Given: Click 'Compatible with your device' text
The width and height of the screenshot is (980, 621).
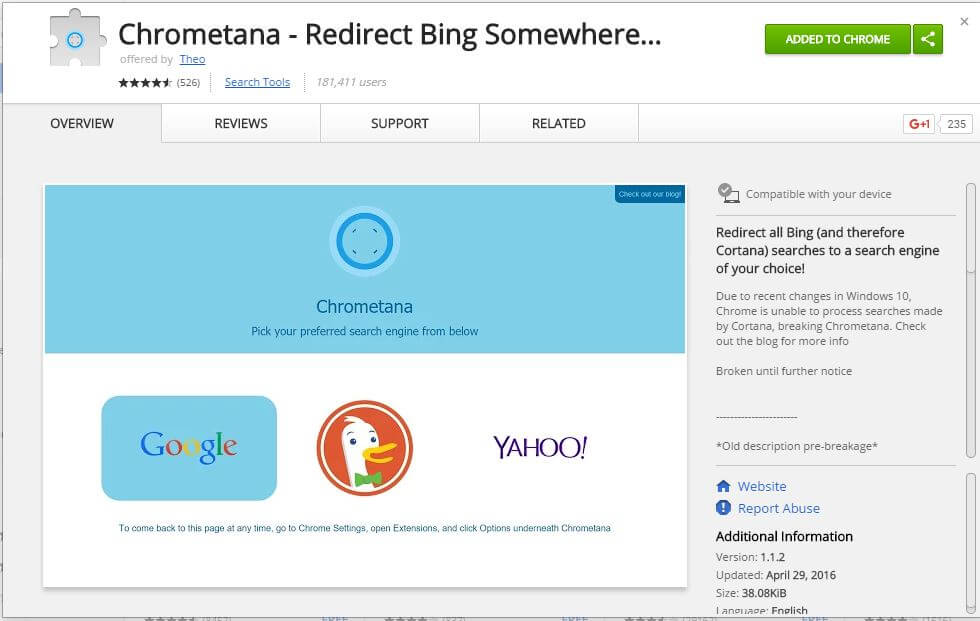Looking at the screenshot, I should tap(819, 194).
